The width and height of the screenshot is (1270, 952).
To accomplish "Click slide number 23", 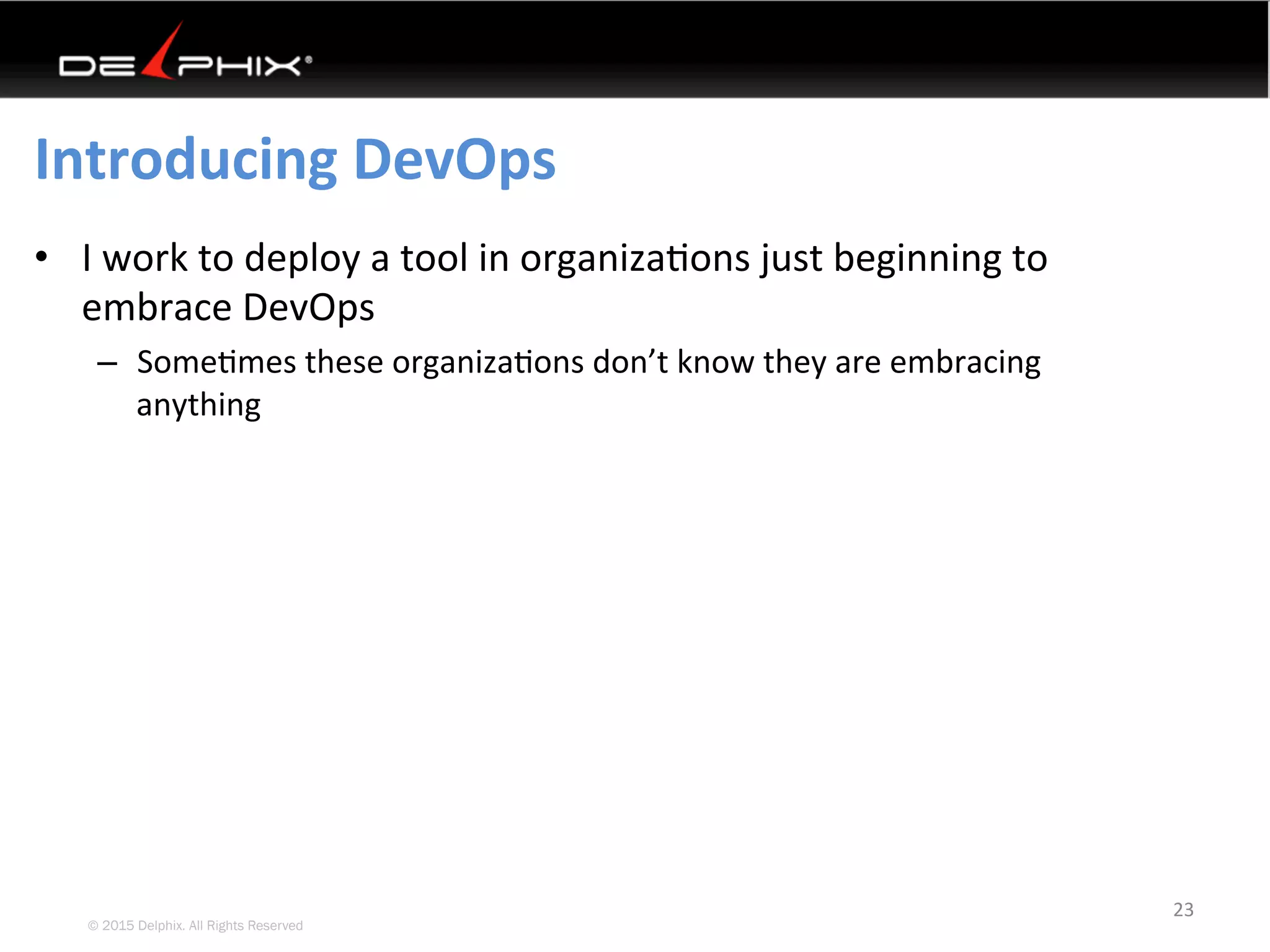I will click(1183, 909).
